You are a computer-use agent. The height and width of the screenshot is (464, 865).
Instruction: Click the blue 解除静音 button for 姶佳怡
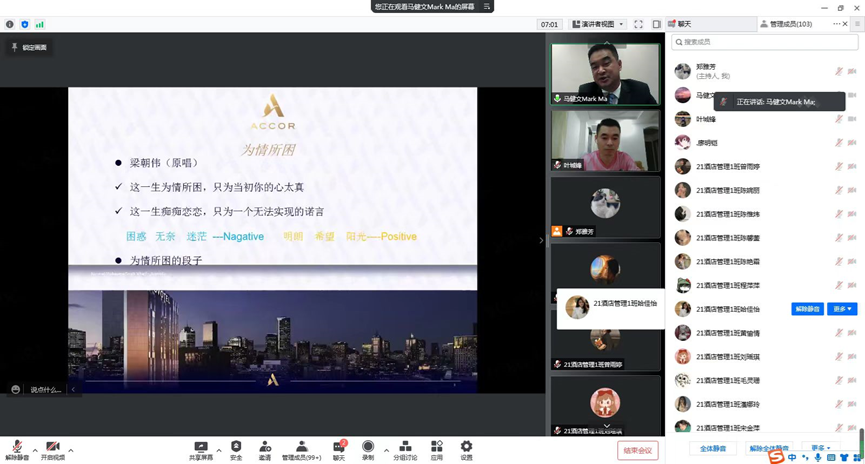pos(807,309)
